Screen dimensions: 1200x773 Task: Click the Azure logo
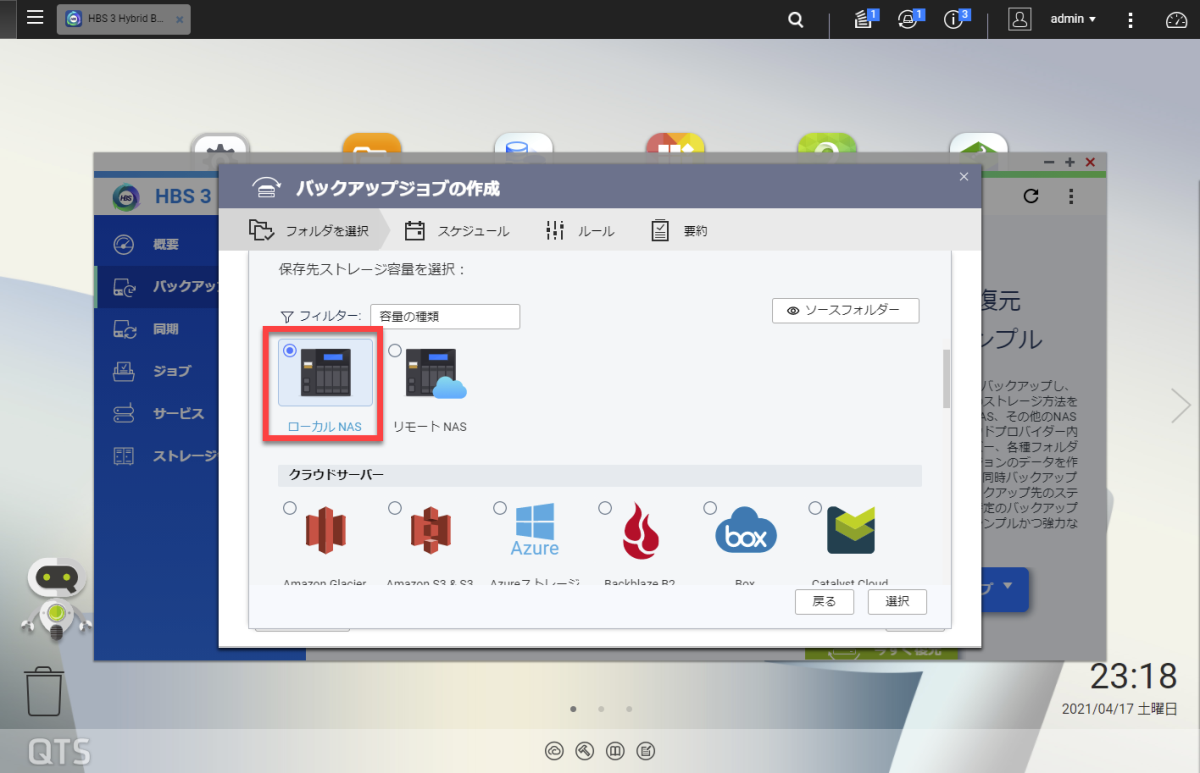coord(535,530)
